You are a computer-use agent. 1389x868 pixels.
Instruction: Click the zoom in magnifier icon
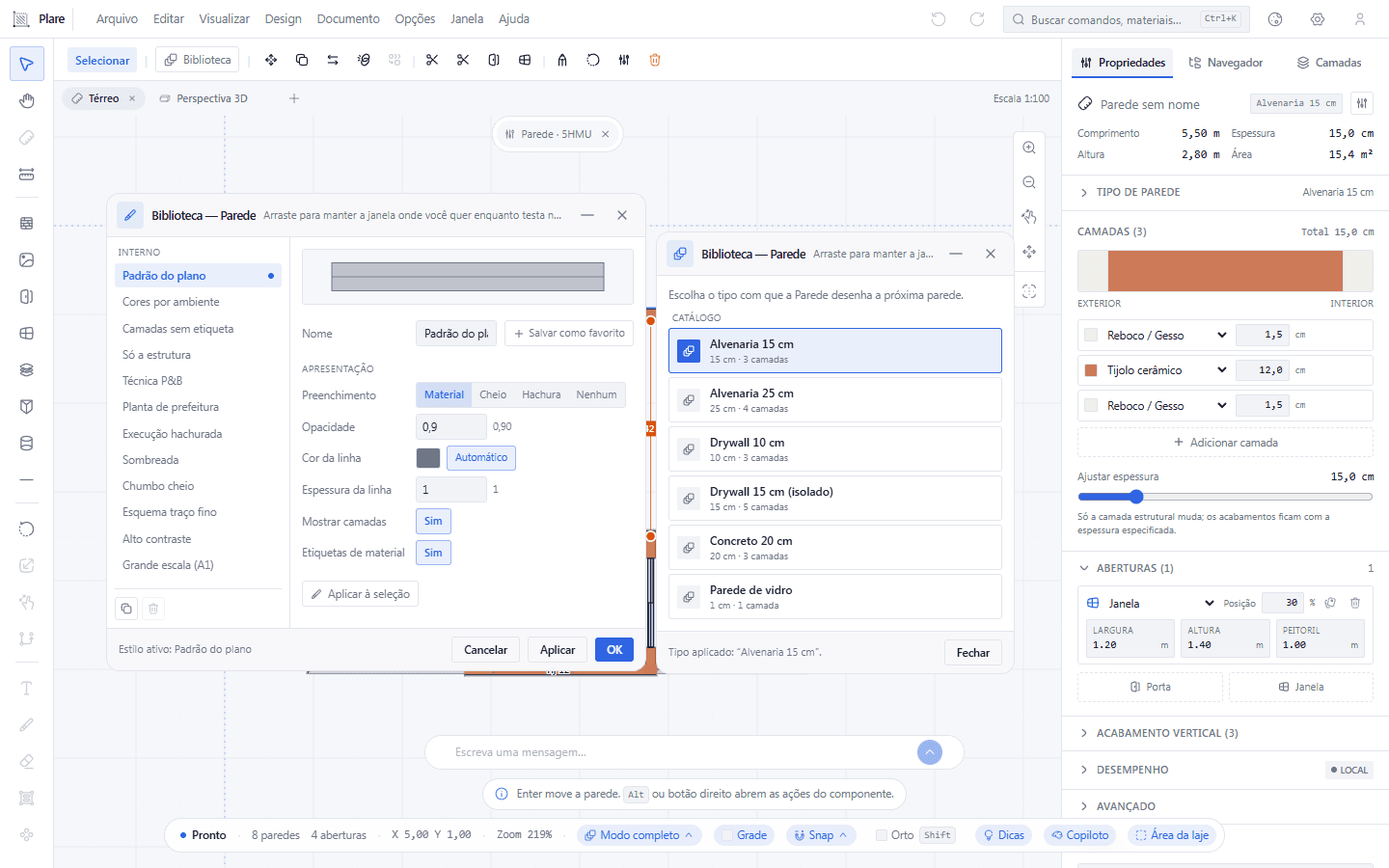point(1029,148)
